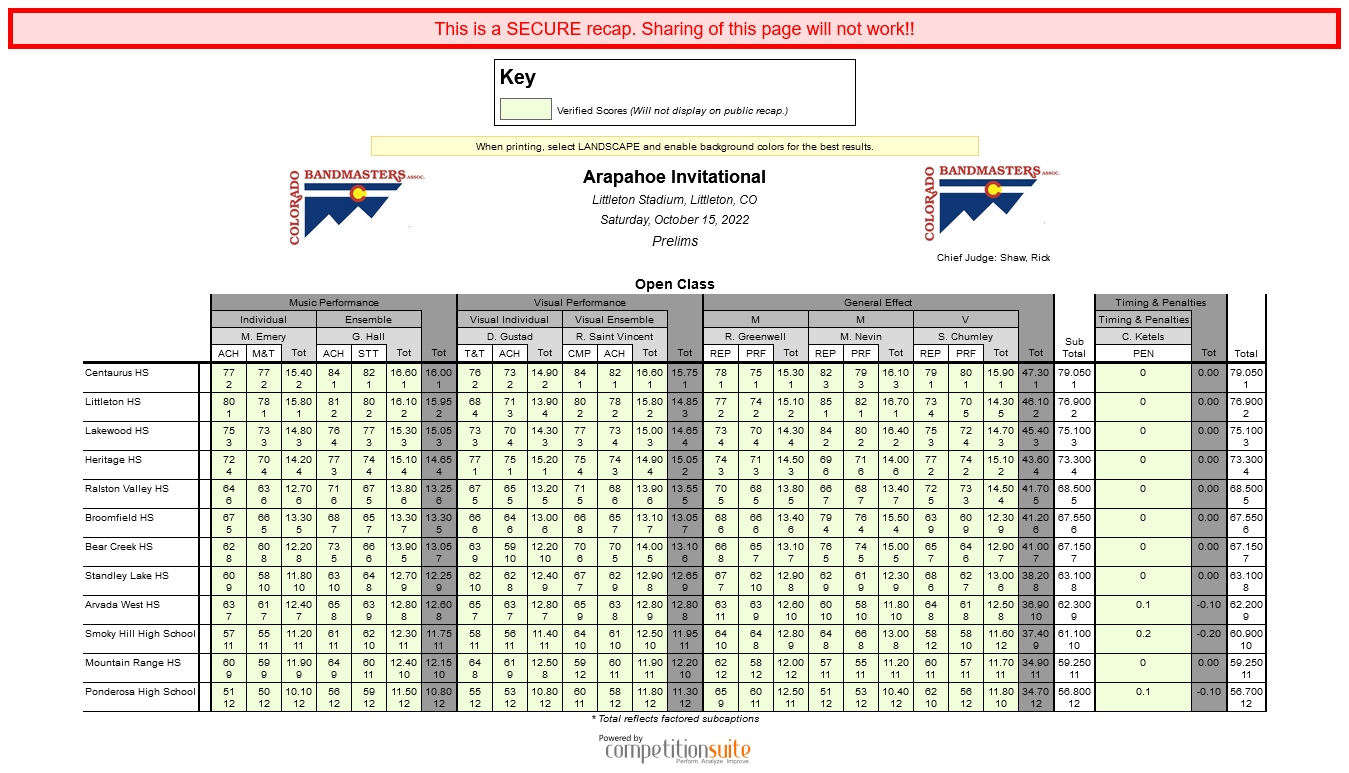Viewport: 1349px width, 773px height.
Task: Select the Bear Creek HS row name
Action: coord(119,547)
